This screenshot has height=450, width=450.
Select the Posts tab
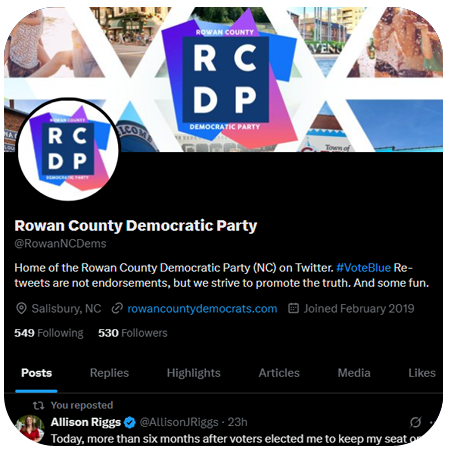(37, 373)
